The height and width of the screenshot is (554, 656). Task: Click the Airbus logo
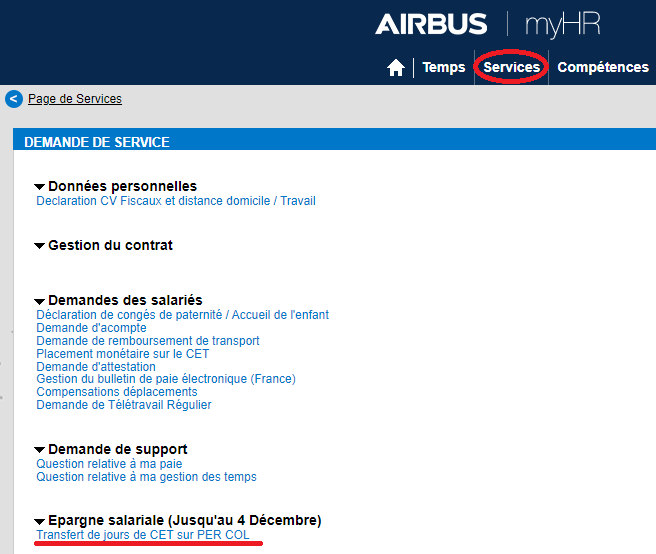431,24
